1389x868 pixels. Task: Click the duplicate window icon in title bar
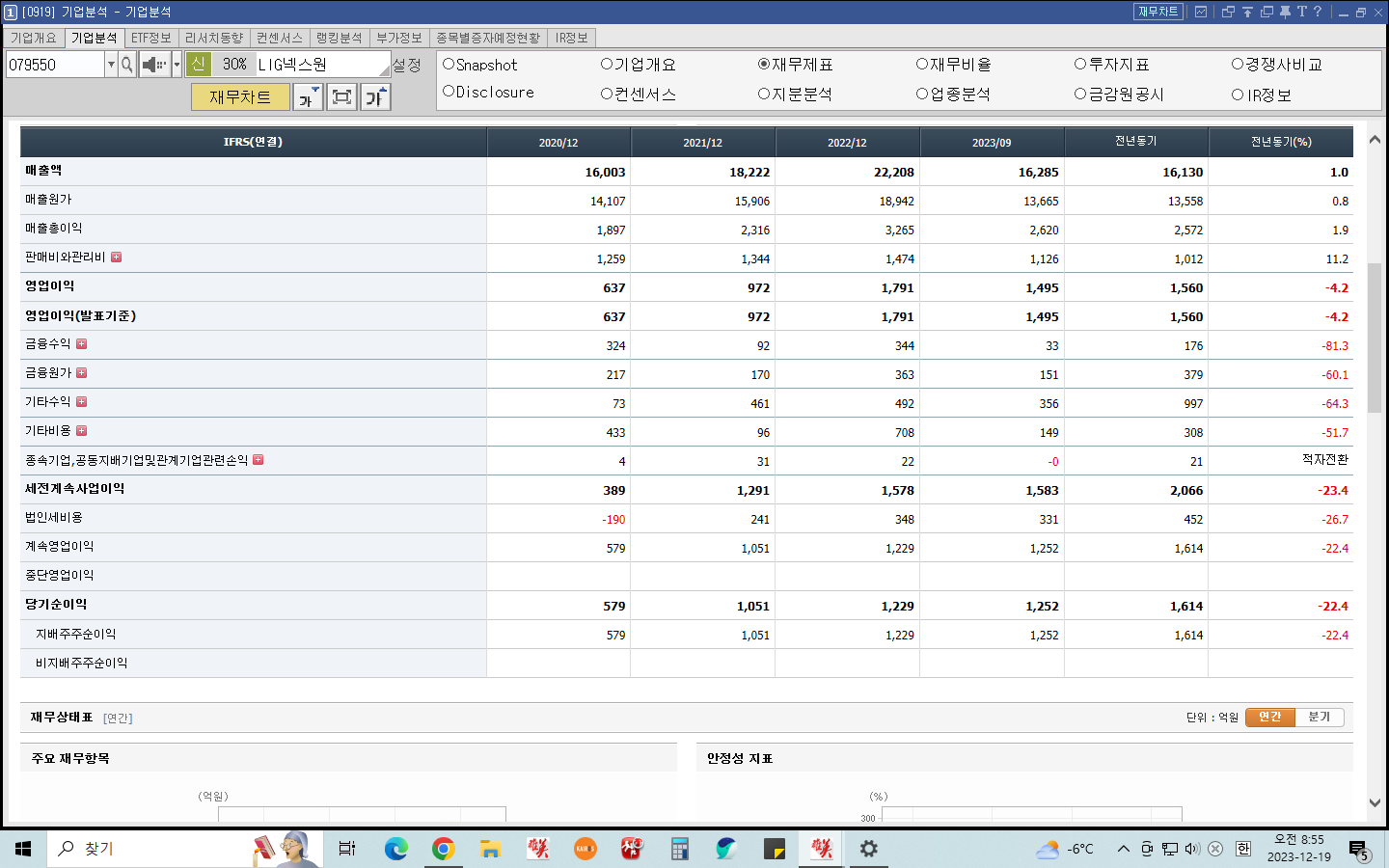(1266, 12)
